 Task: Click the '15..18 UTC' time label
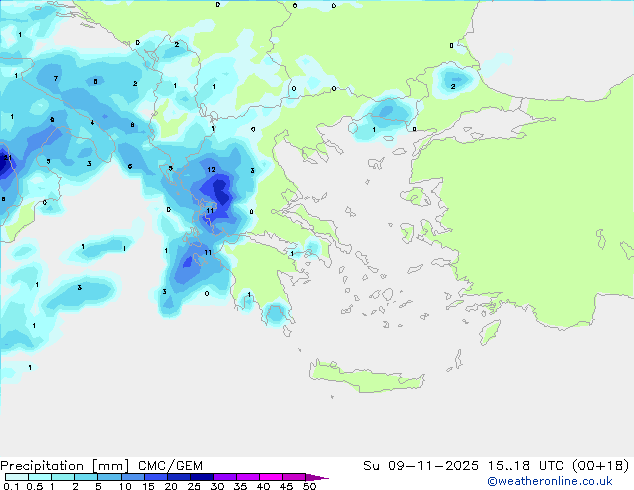click(x=526, y=466)
